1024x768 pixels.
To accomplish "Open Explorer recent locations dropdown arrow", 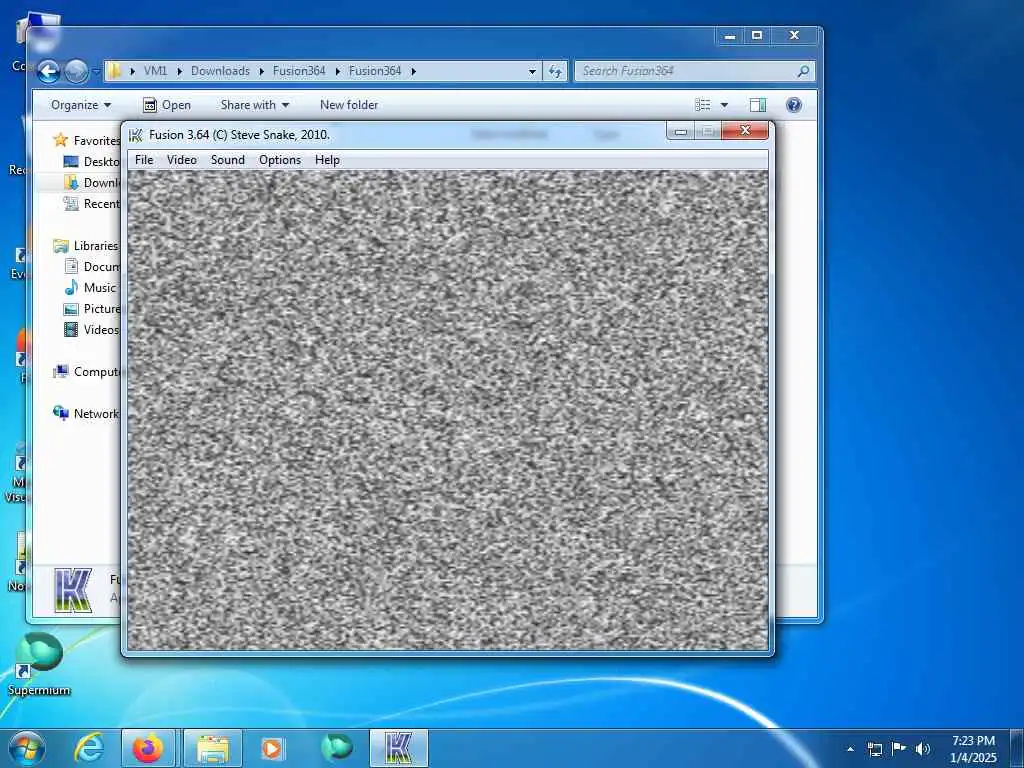I will [97, 71].
